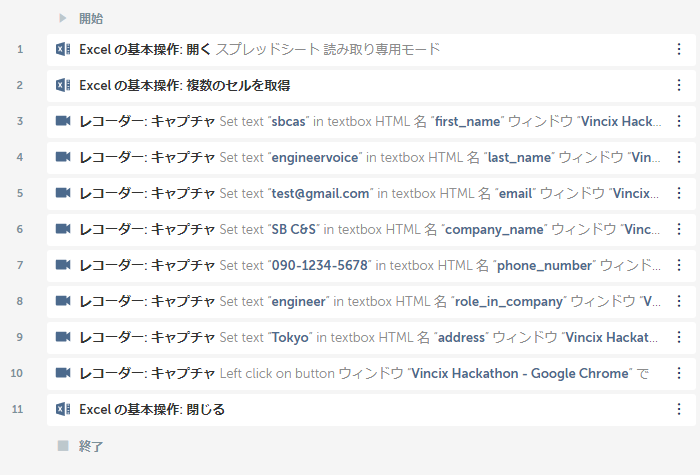Select step text setting "Tokyo" in address
This screenshot has width=700, height=475.
click(369, 338)
